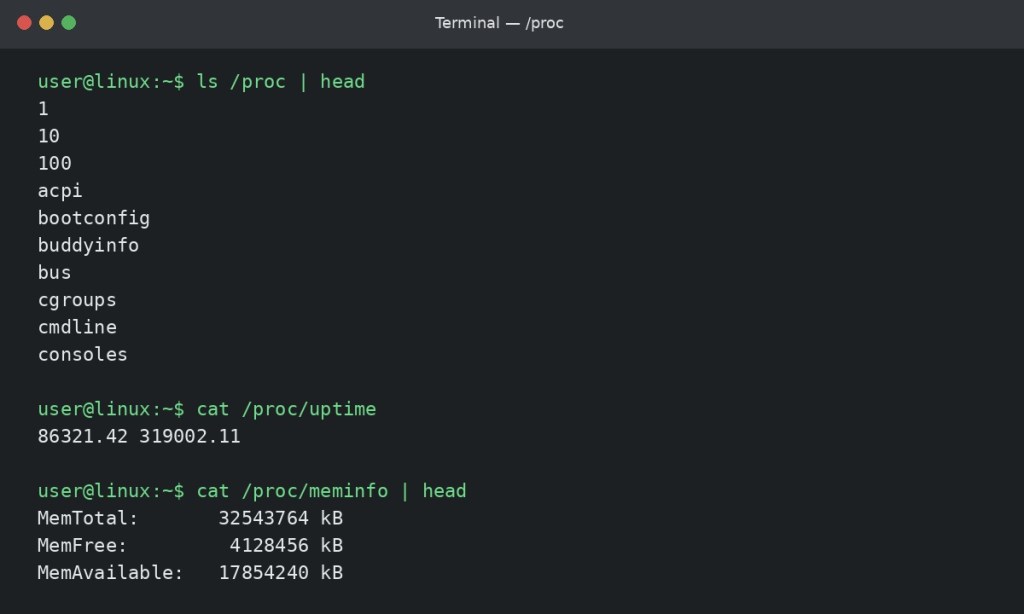
Task: Click the uptime value 86321.42
Action: coord(83,436)
